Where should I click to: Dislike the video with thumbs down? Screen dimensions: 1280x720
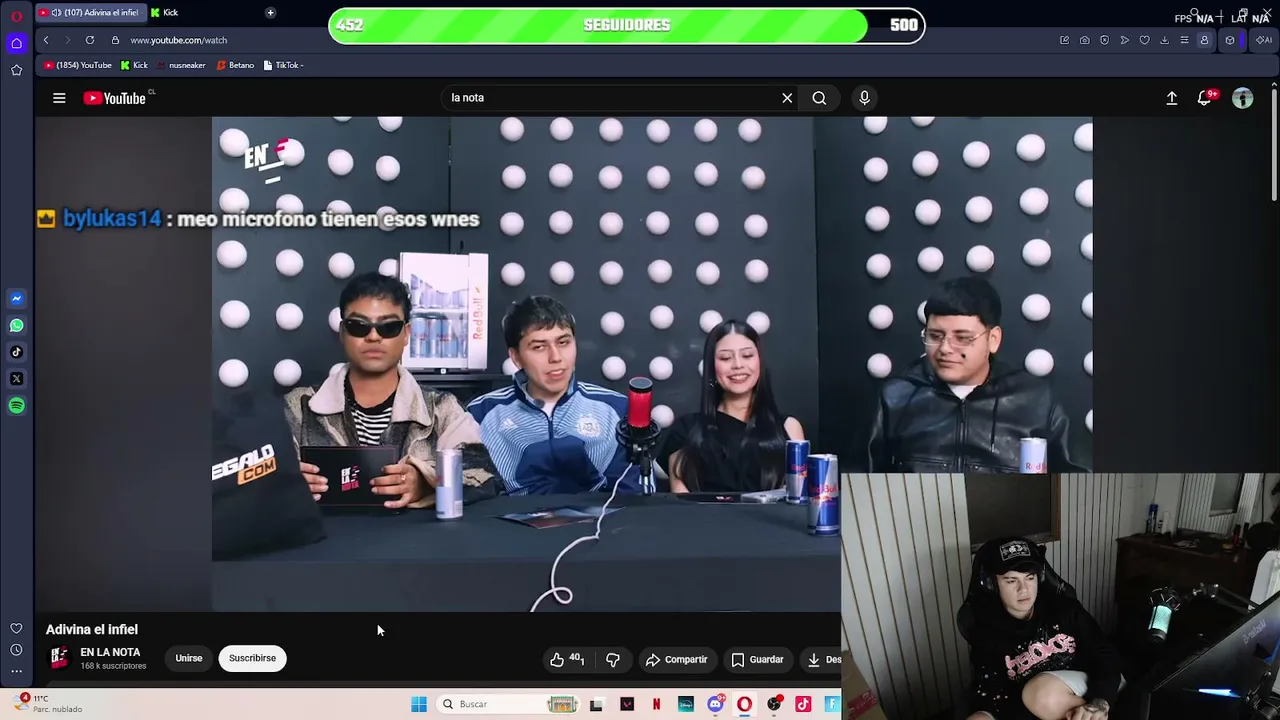(612, 659)
